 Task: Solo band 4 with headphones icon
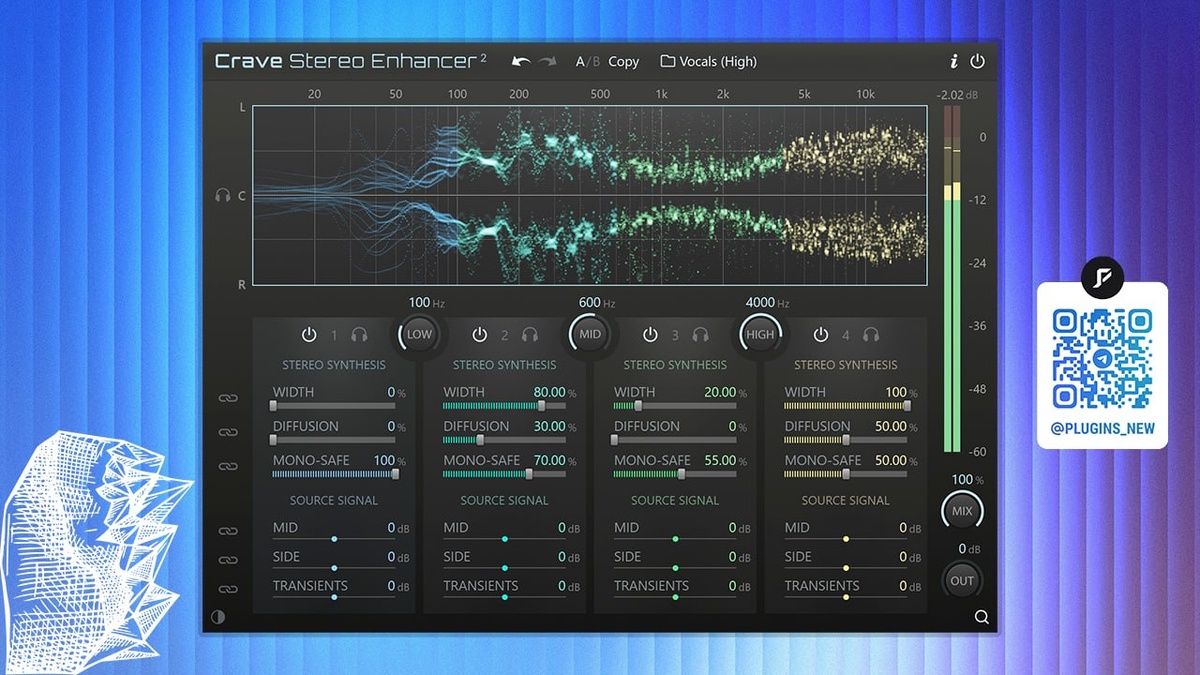[872, 335]
